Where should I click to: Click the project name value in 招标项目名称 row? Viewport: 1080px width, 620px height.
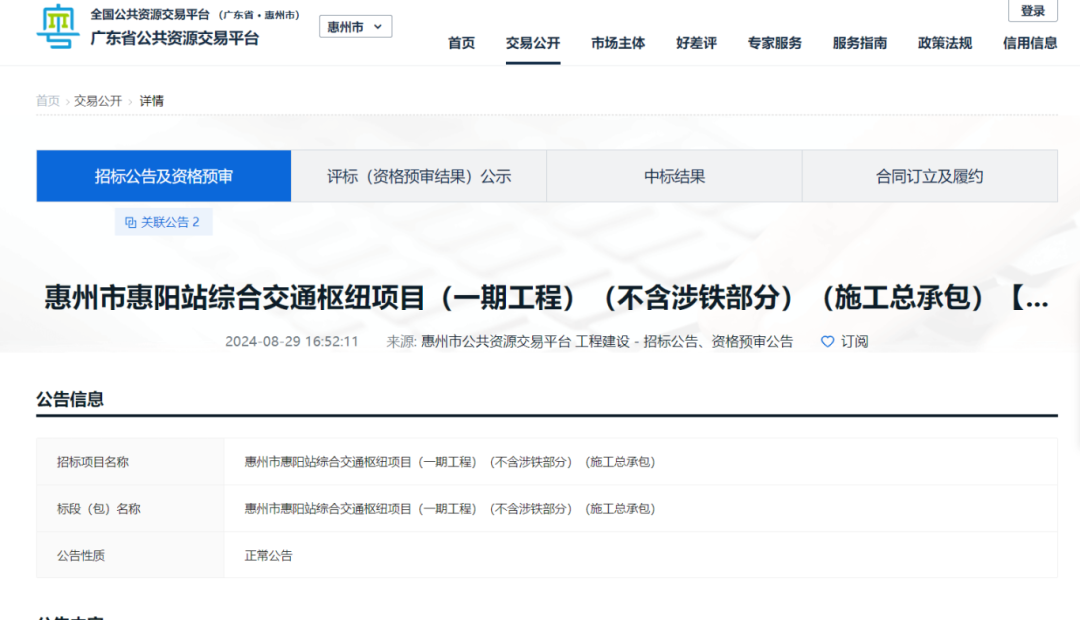450,462
